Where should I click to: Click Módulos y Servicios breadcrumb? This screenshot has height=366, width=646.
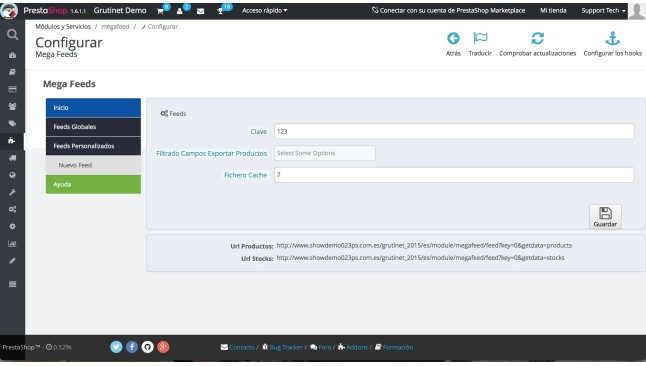pos(63,26)
